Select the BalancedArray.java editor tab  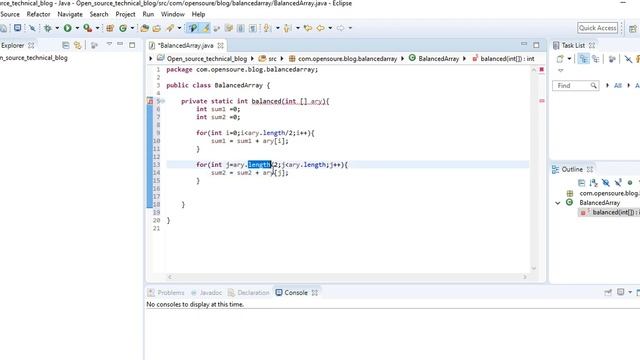(185, 45)
